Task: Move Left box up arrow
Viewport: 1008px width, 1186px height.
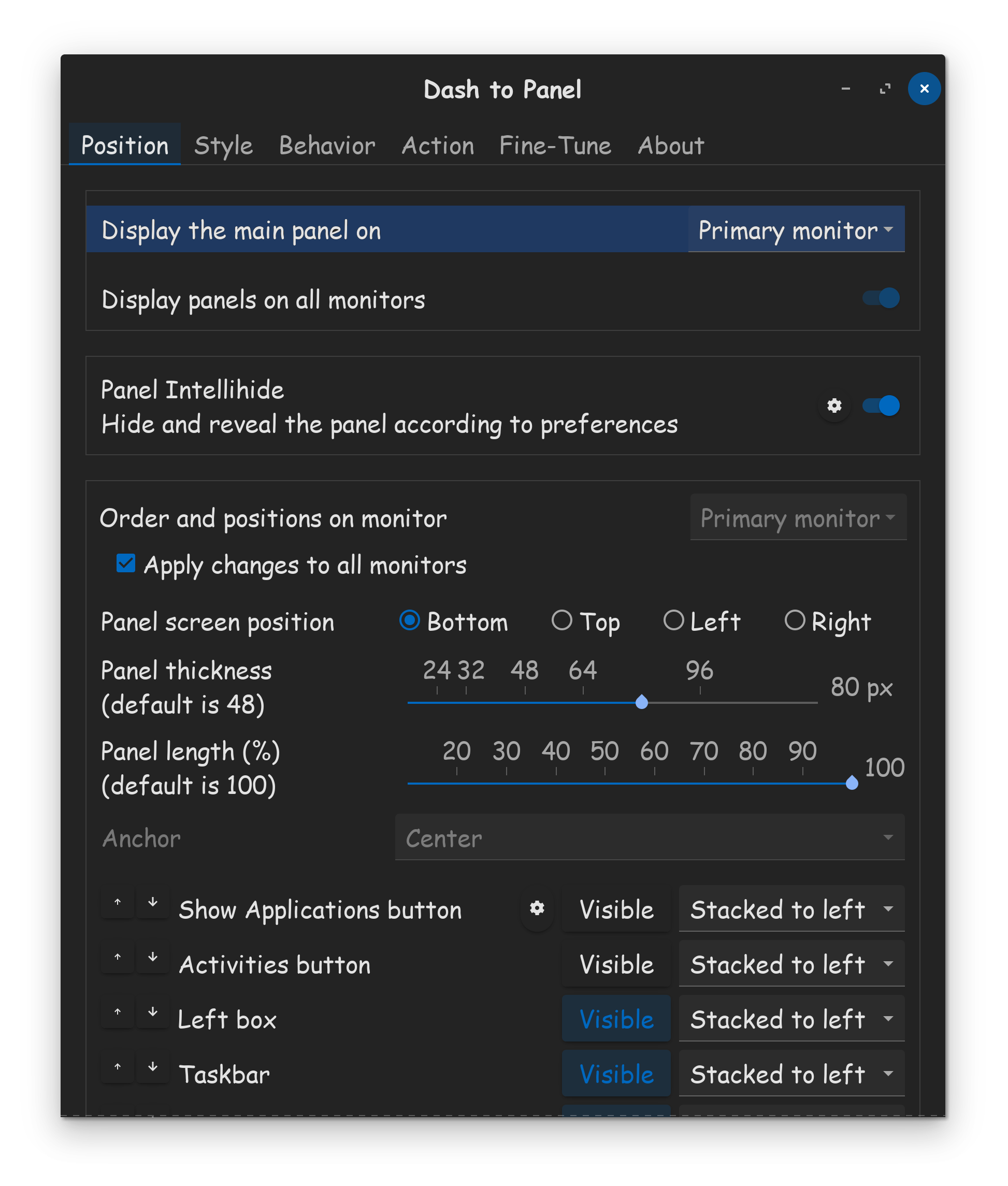Action: tap(118, 1013)
